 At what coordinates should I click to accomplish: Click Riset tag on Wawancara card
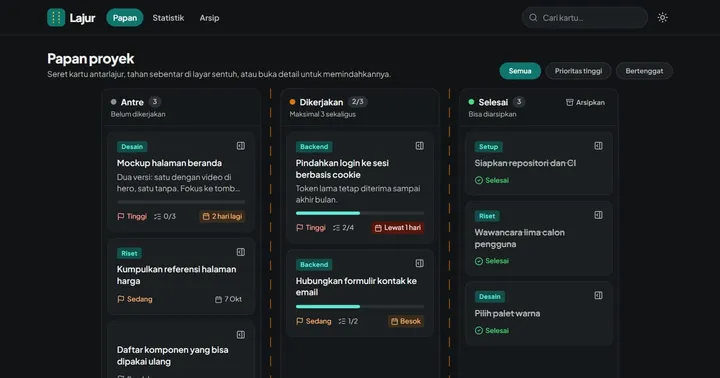coord(487,216)
